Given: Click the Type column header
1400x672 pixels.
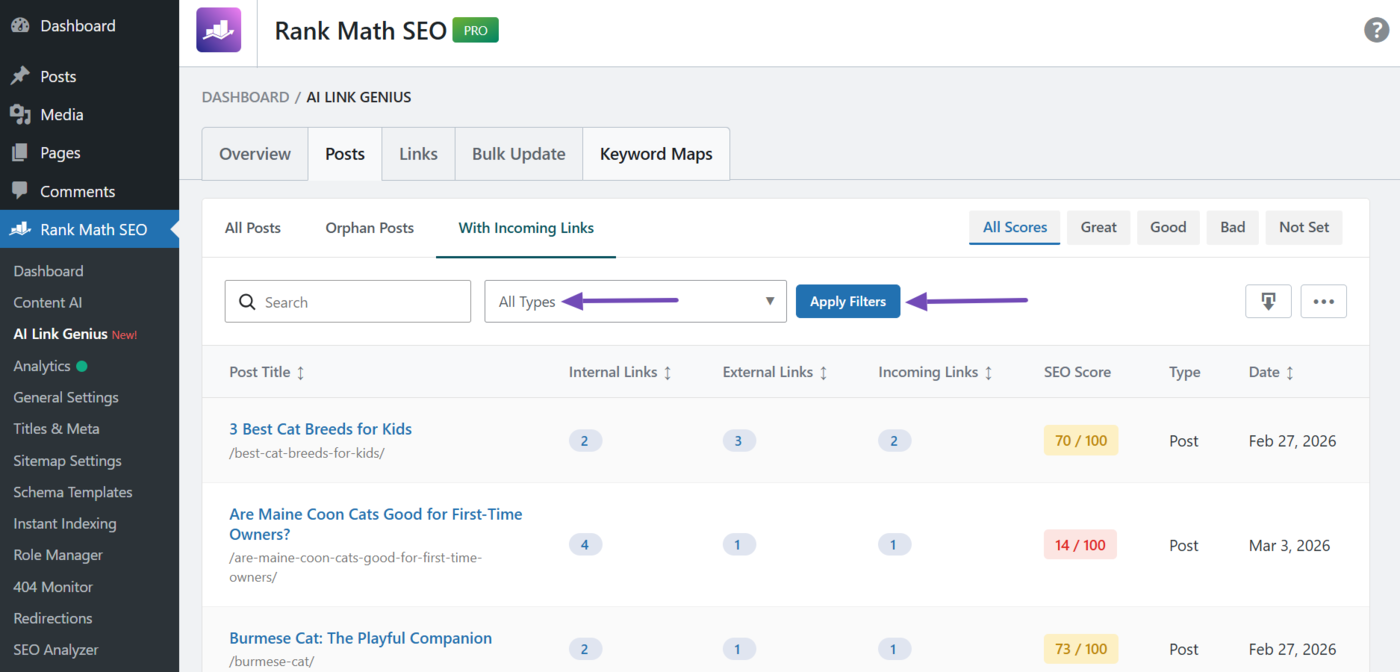Looking at the screenshot, I should [x=1185, y=372].
